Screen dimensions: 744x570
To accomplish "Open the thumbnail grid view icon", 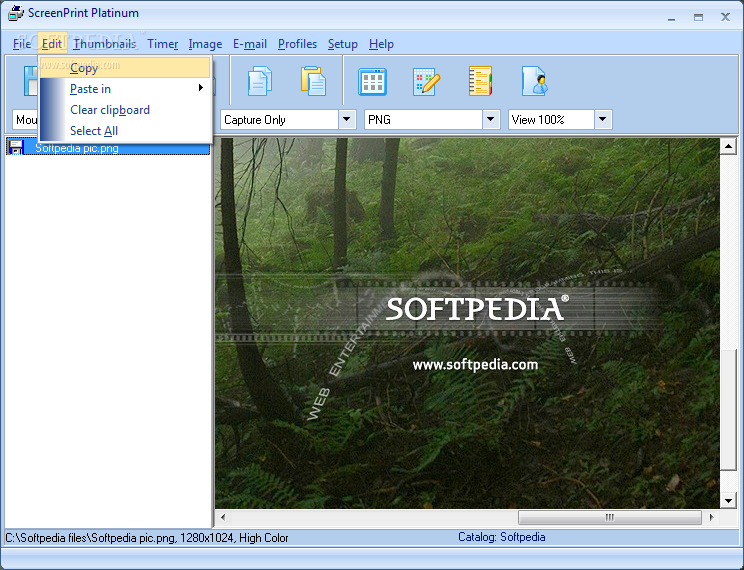I will (x=372, y=82).
